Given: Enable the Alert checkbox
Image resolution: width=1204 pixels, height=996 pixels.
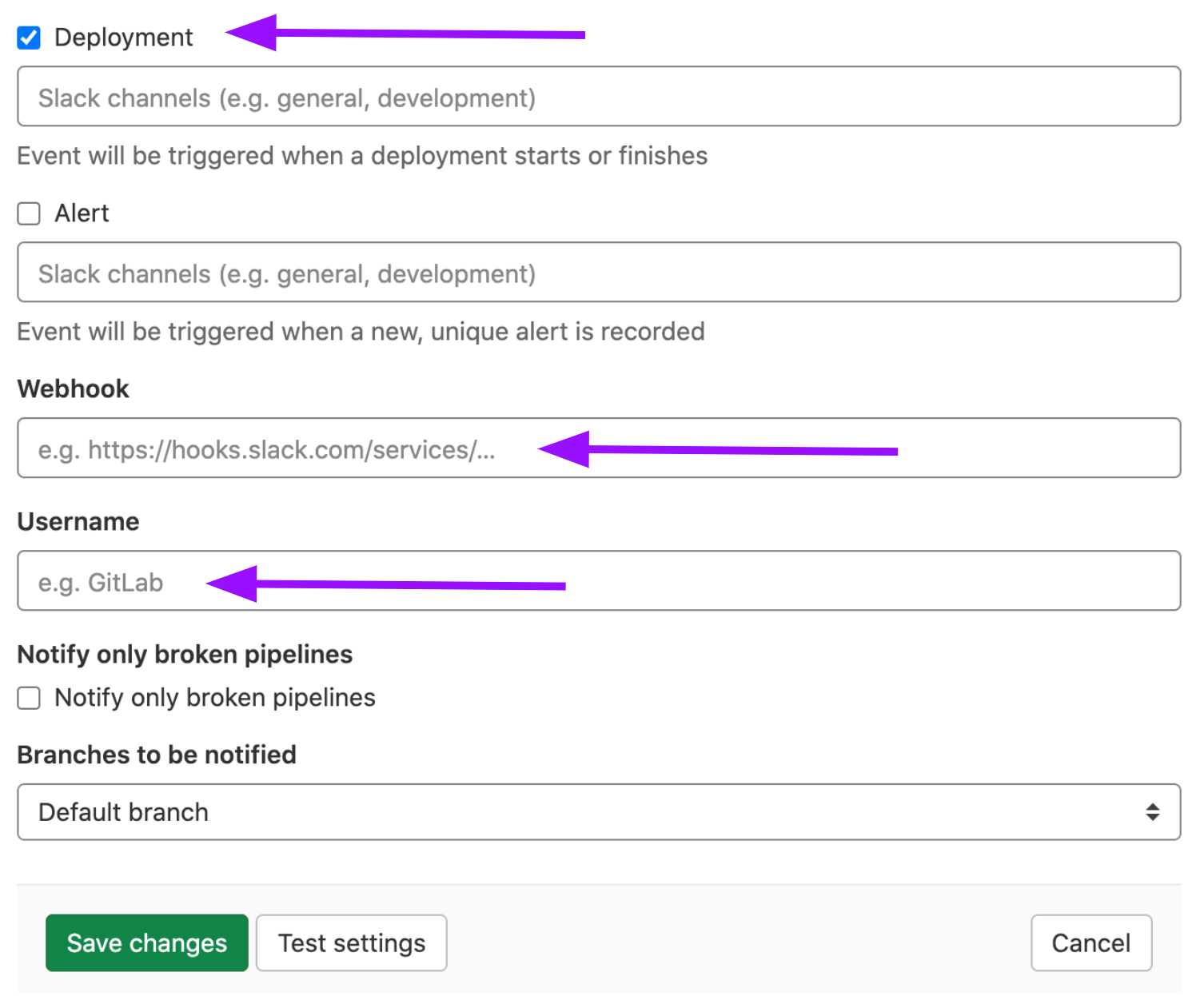Looking at the screenshot, I should click(29, 213).
